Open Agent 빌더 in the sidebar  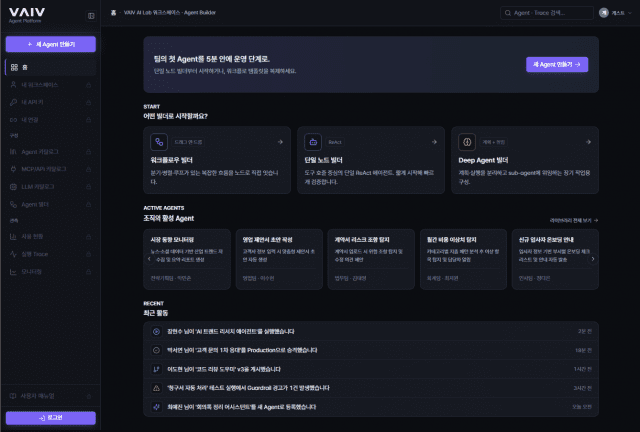pos(51,204)
